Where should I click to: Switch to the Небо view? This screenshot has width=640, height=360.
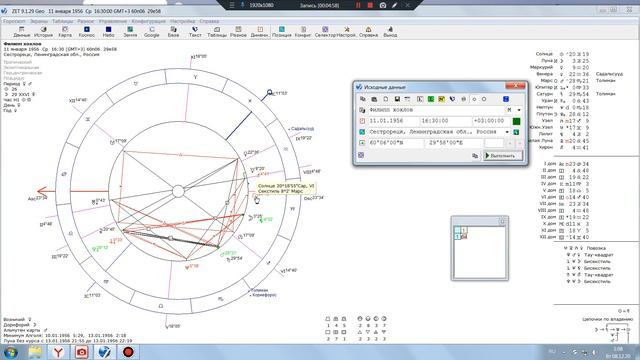tap(108, 32)
